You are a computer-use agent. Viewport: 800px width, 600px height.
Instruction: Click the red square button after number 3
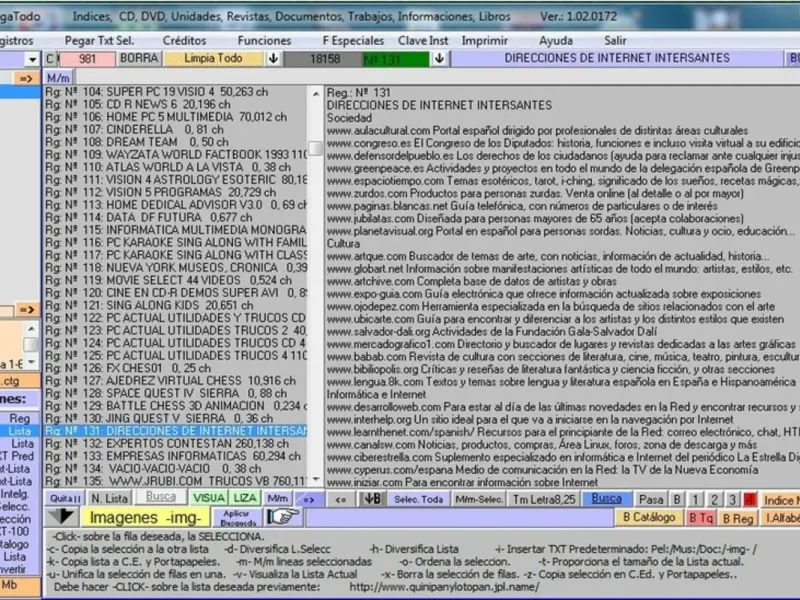tap(749, 499)
